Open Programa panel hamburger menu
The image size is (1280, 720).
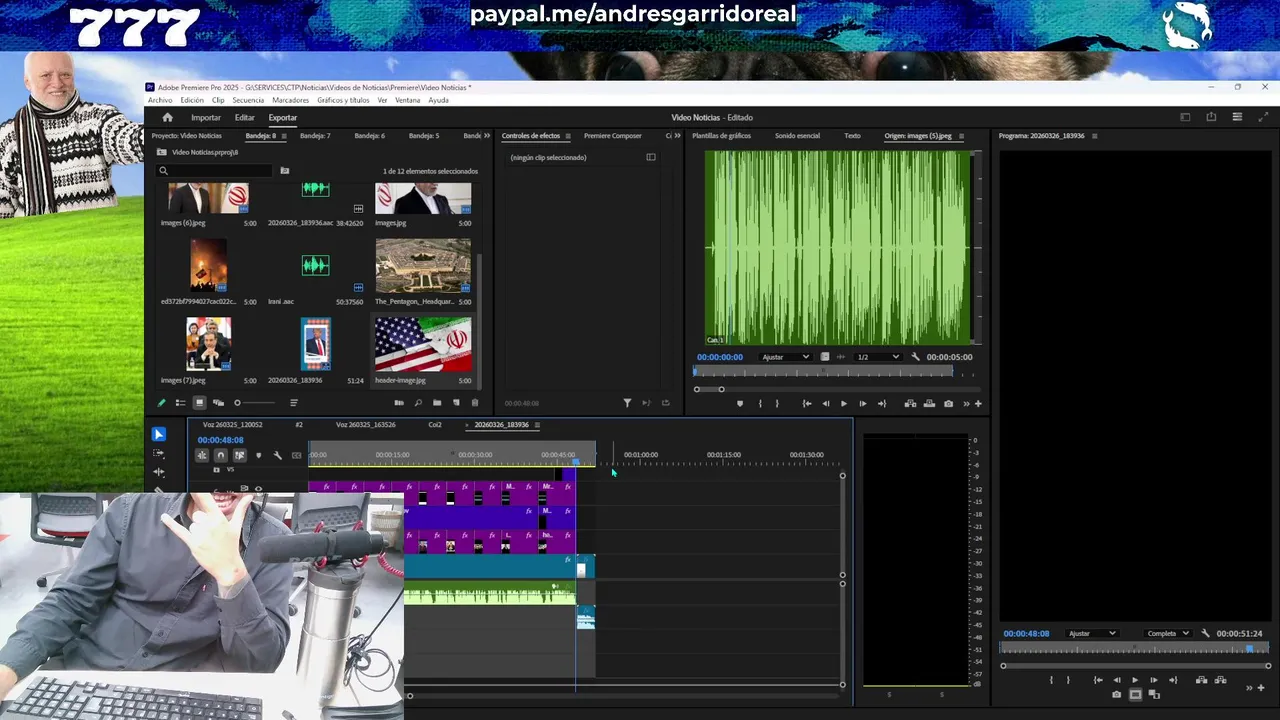(1094, 136)
